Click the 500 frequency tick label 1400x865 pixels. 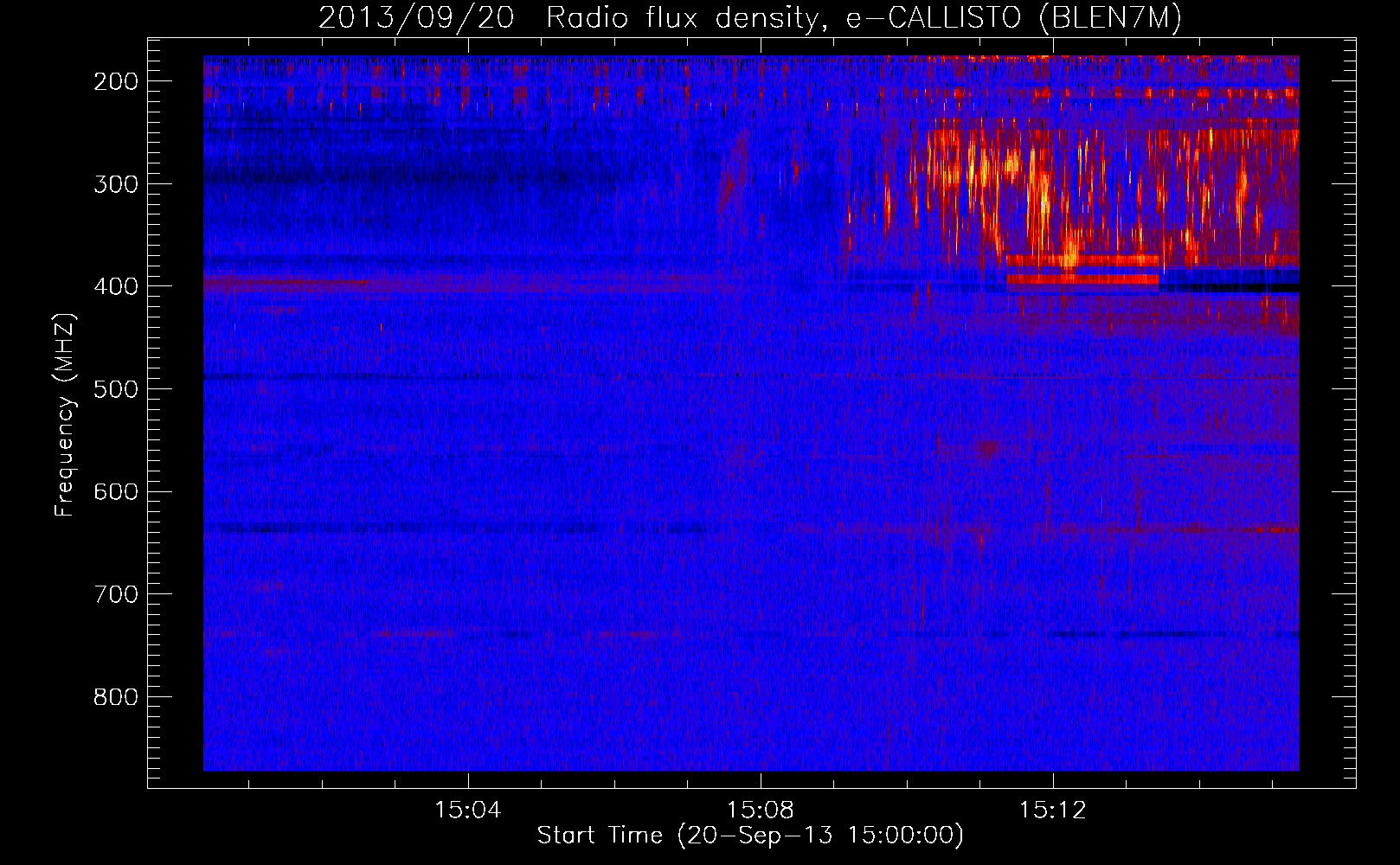click(x=116, y=389)
